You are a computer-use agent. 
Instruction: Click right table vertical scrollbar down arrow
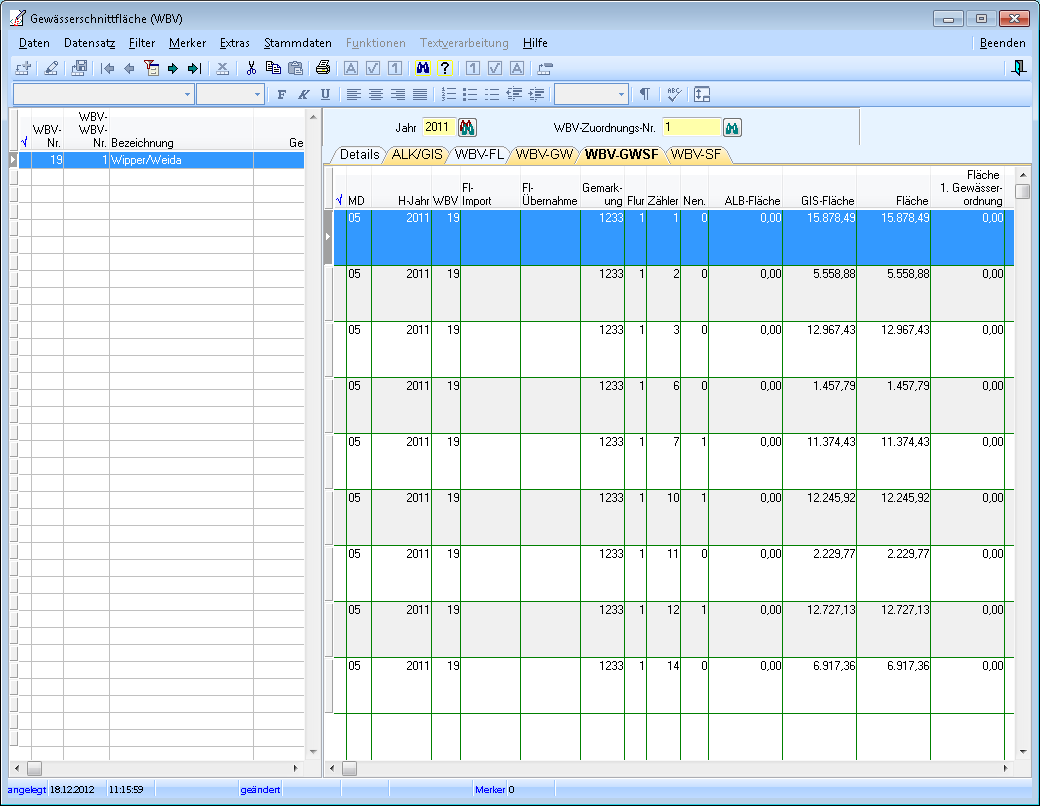(x=1023, y=752)
